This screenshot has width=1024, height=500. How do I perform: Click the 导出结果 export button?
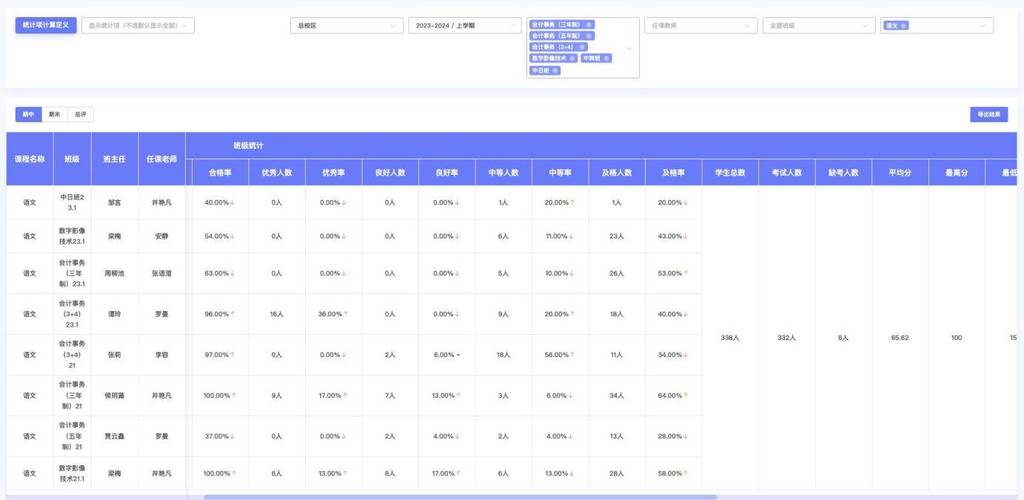tap(989, 114)
